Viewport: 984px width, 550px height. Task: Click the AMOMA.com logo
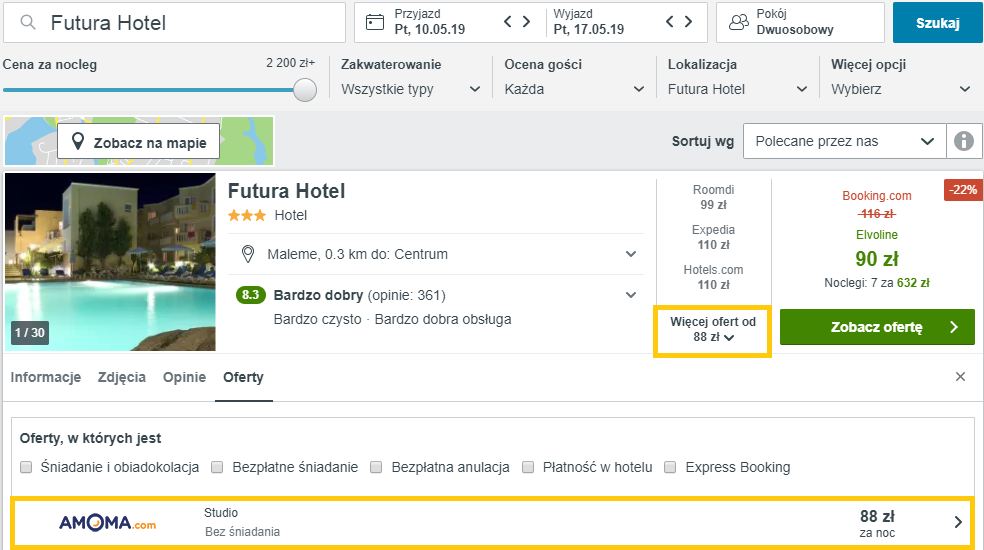107,522
